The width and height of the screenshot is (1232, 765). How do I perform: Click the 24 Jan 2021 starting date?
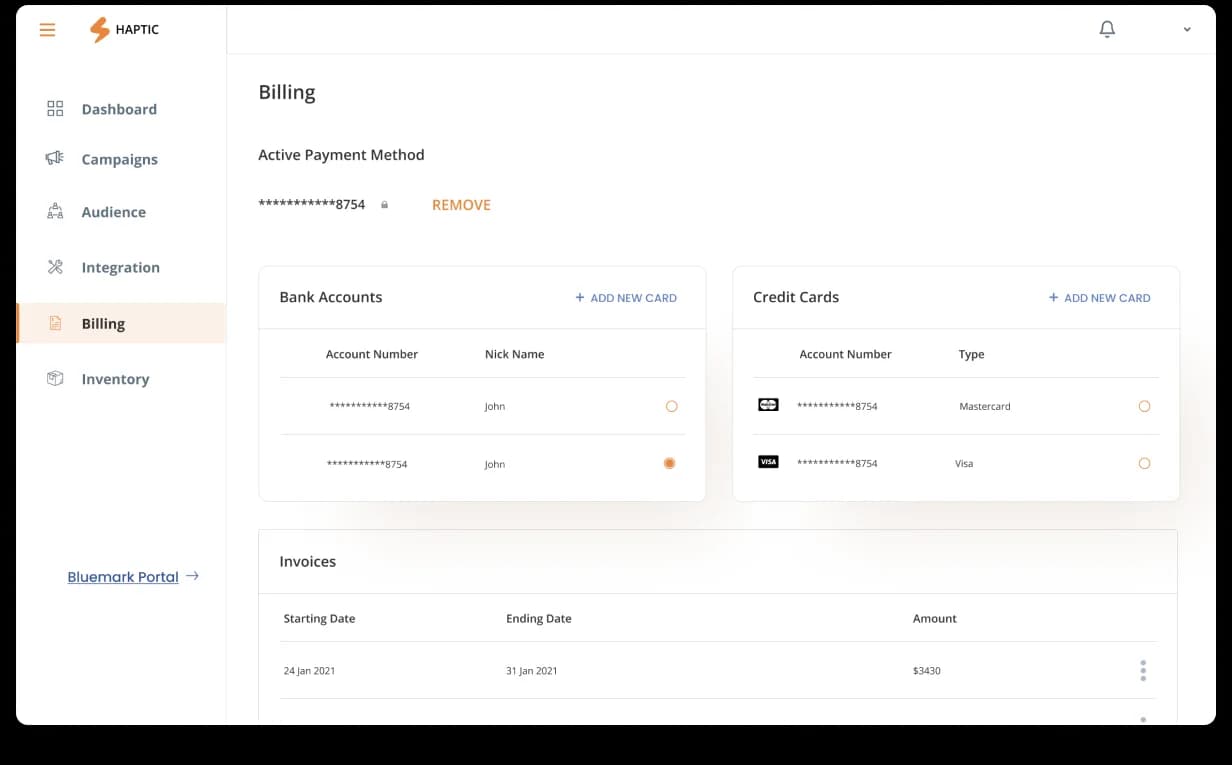[x=309, y=671]
